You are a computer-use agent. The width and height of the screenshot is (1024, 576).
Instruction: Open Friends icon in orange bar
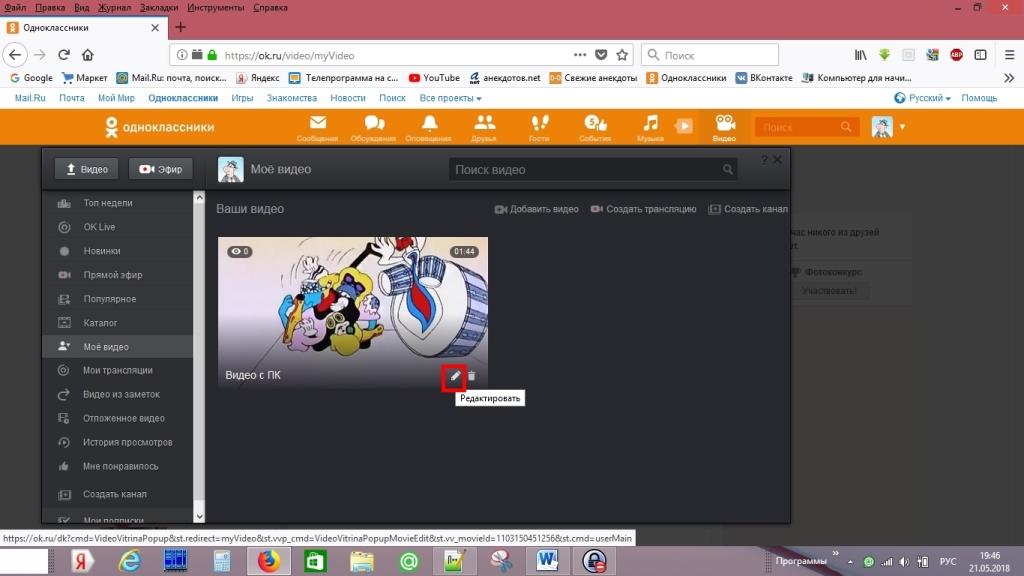[484, 127]
